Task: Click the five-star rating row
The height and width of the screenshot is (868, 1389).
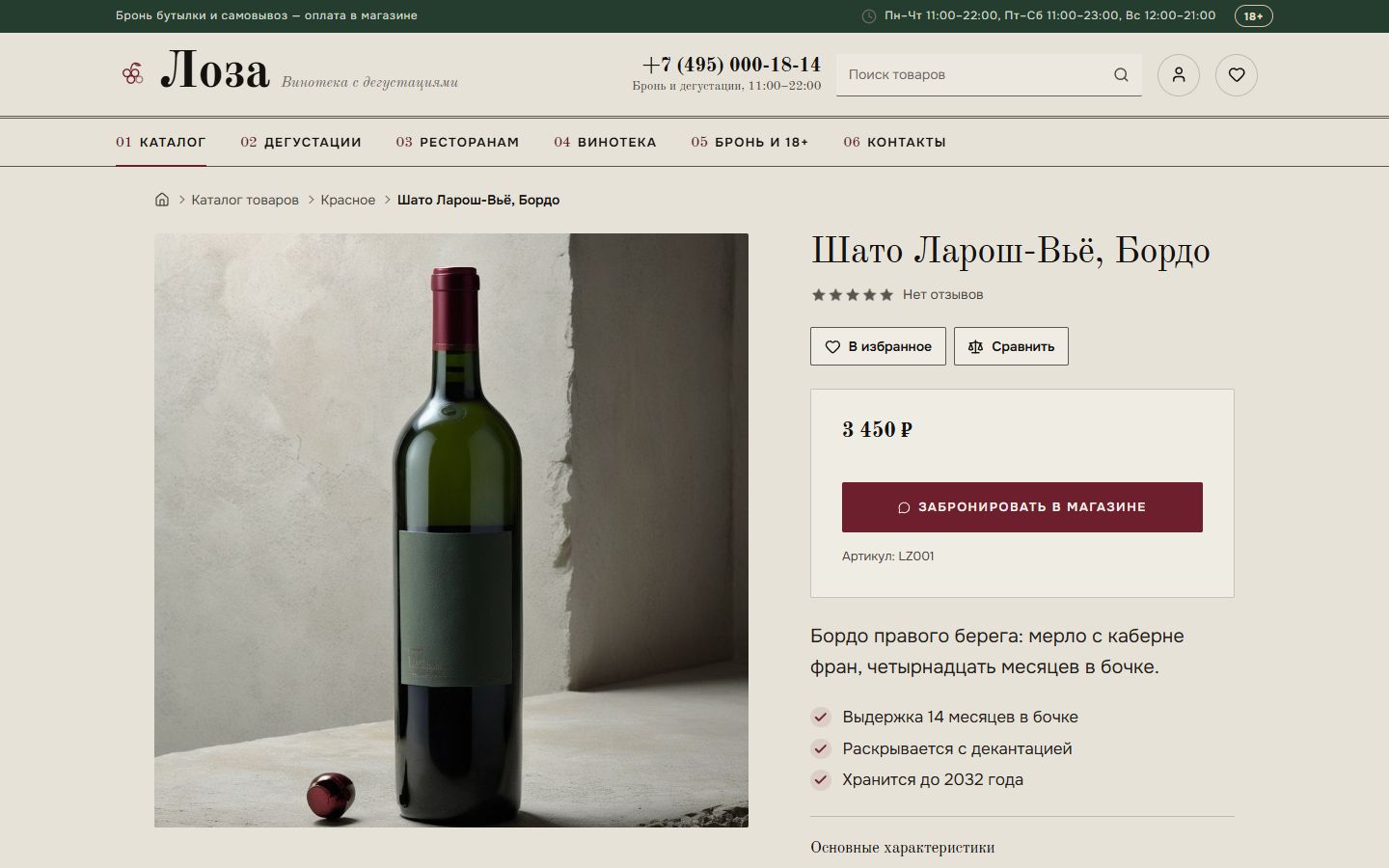Action: [x=852, y=295]
